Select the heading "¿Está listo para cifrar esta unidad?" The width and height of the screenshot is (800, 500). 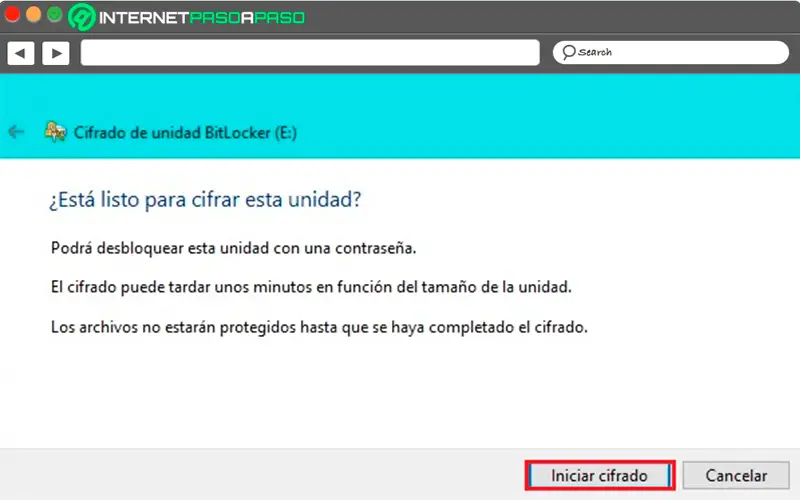[205, 199]
